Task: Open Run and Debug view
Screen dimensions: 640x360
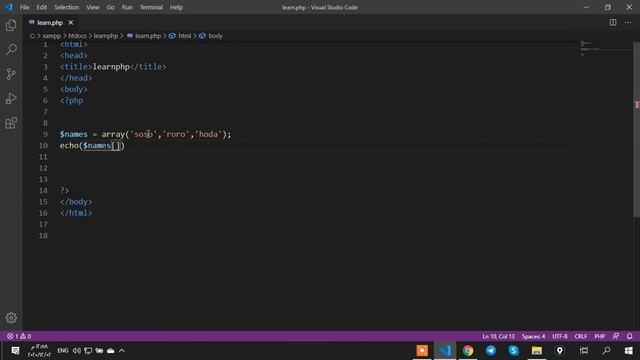Action: coord(11,98)
